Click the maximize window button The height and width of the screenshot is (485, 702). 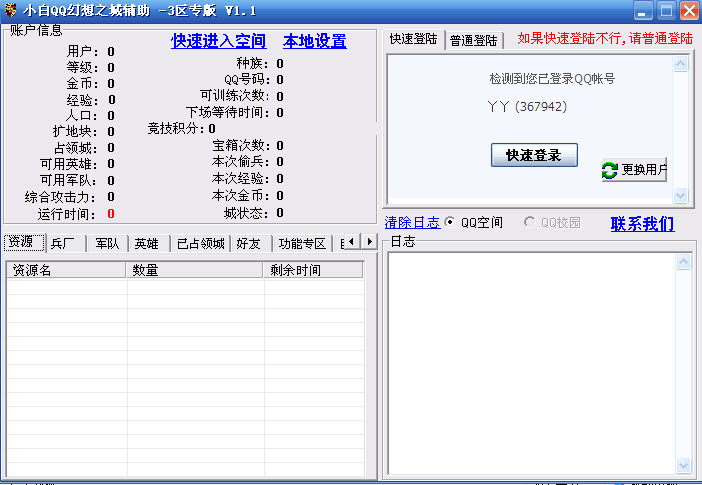(x=666, y=10)
